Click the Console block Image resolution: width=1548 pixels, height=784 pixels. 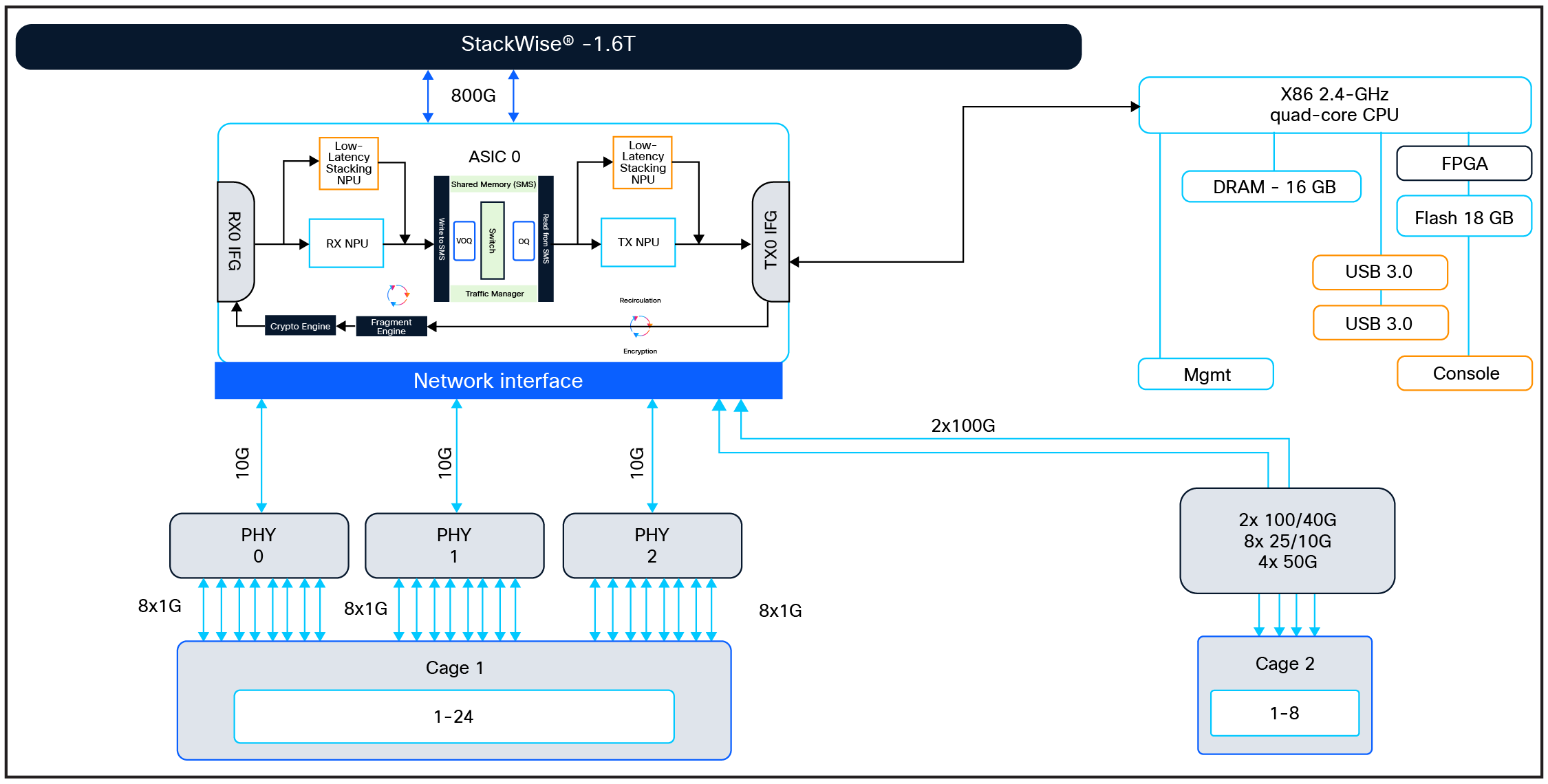[1465, 373]
